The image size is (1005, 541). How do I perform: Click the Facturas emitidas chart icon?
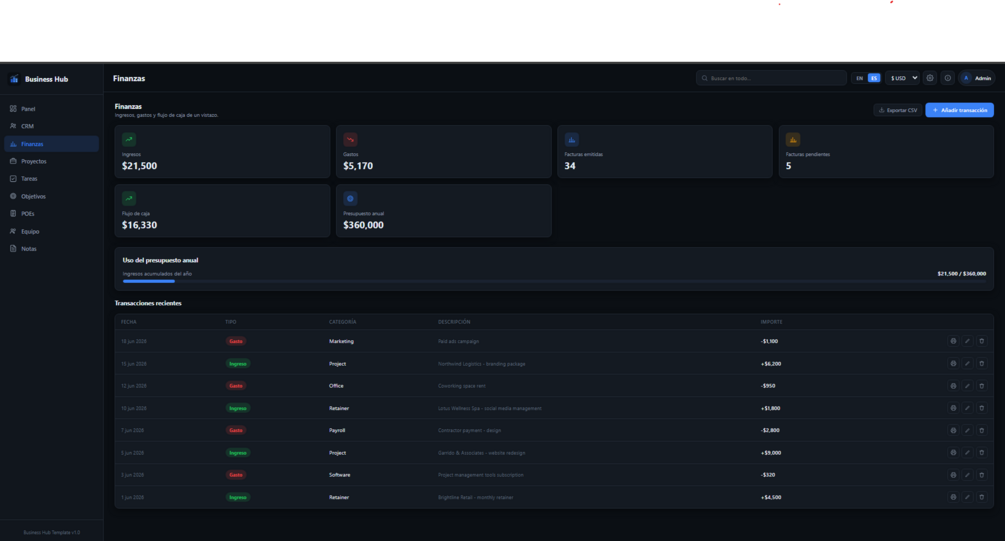[x=572, y=139]
